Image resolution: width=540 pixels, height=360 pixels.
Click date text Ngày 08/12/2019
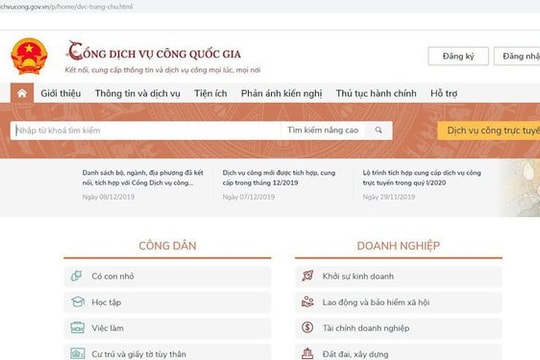click(x=108, y=197)
